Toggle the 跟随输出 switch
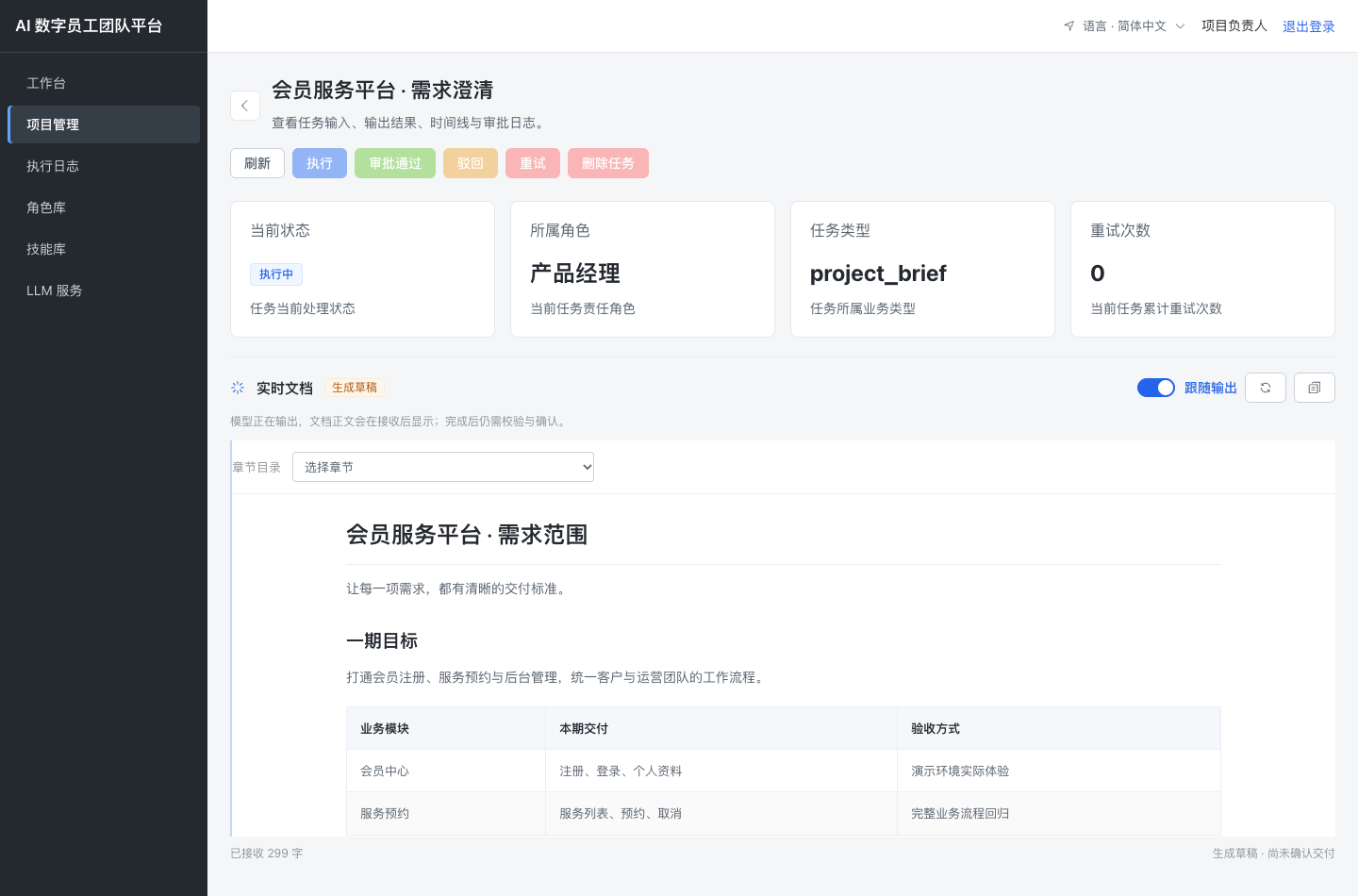The width and height of the screenshot is (1358, 896). pos(1156,388)
